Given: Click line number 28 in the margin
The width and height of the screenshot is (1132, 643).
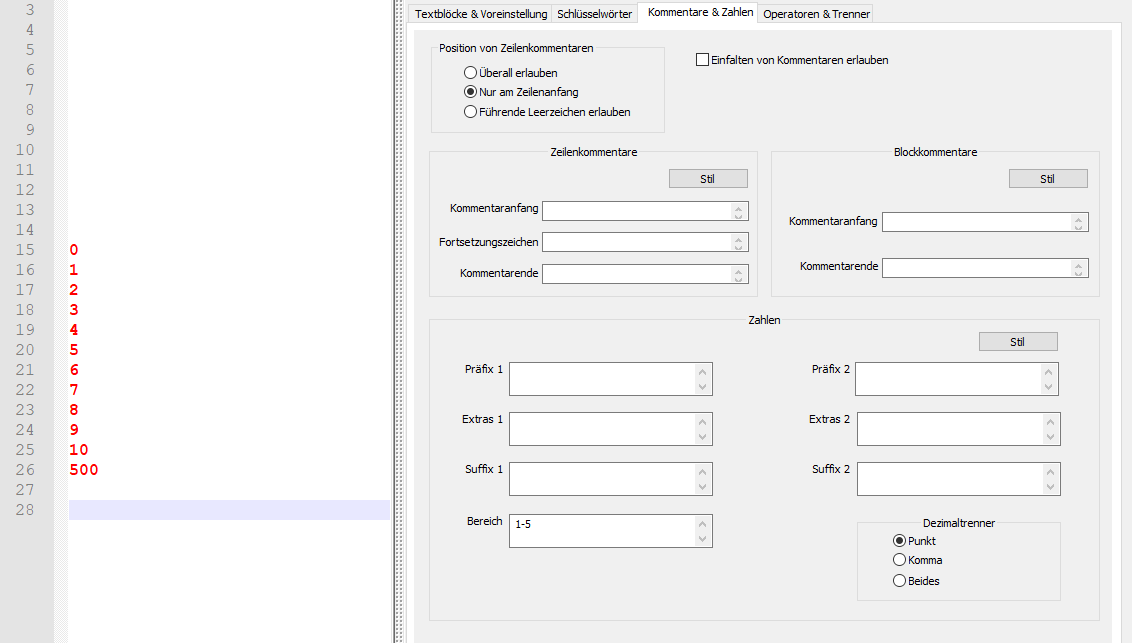Looking at the screenshot, I should click(x=25, y=510).
